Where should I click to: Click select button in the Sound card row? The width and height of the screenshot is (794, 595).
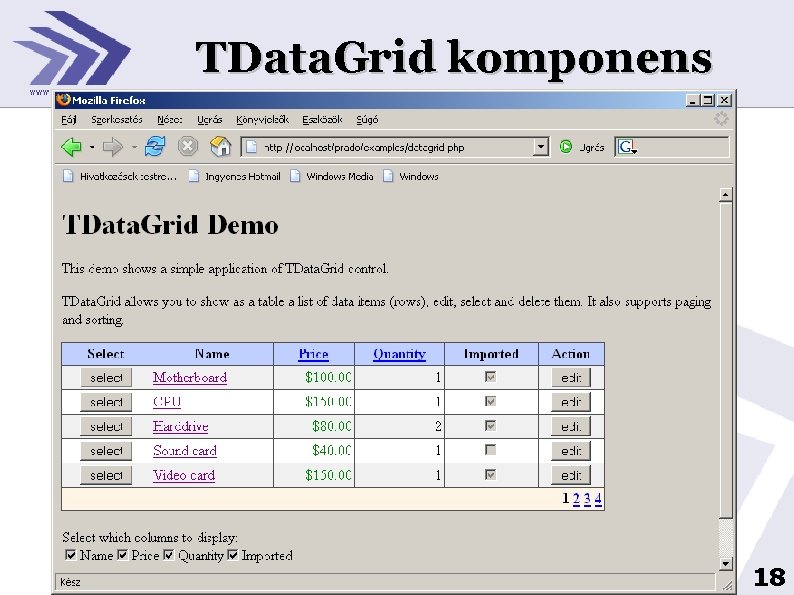pyautogui.click(x=106, y=451)
